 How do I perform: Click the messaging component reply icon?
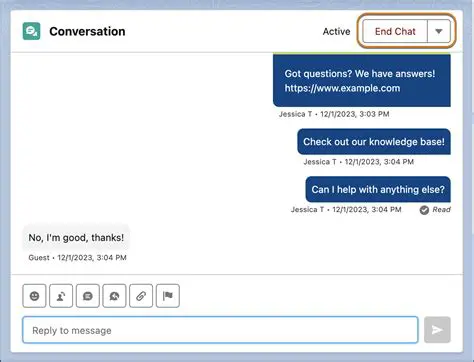tap(114, 296)
